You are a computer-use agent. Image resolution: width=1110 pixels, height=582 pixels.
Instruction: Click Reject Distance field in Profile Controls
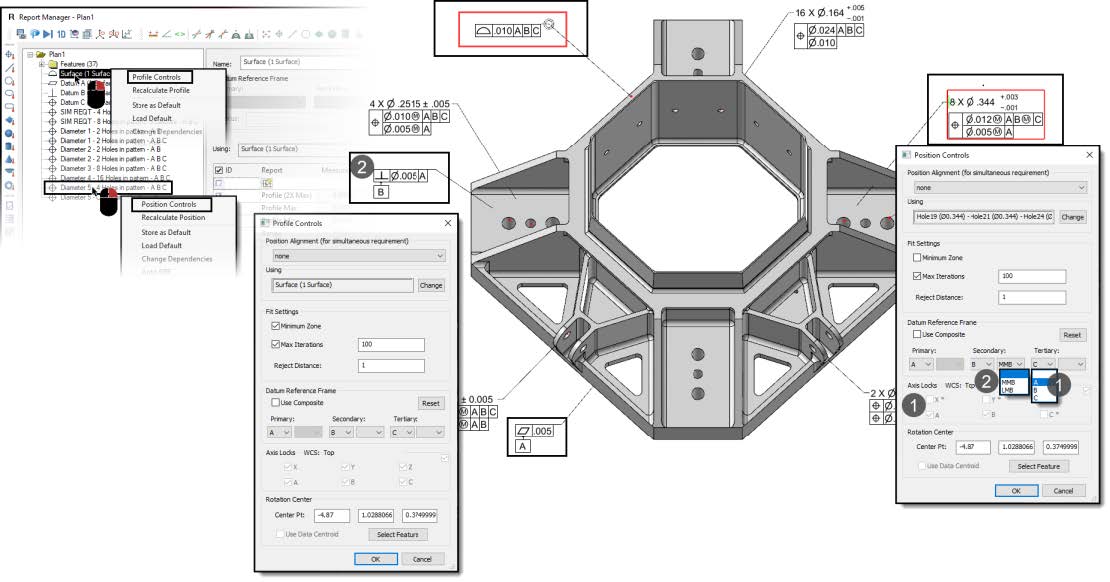[390, 366]
